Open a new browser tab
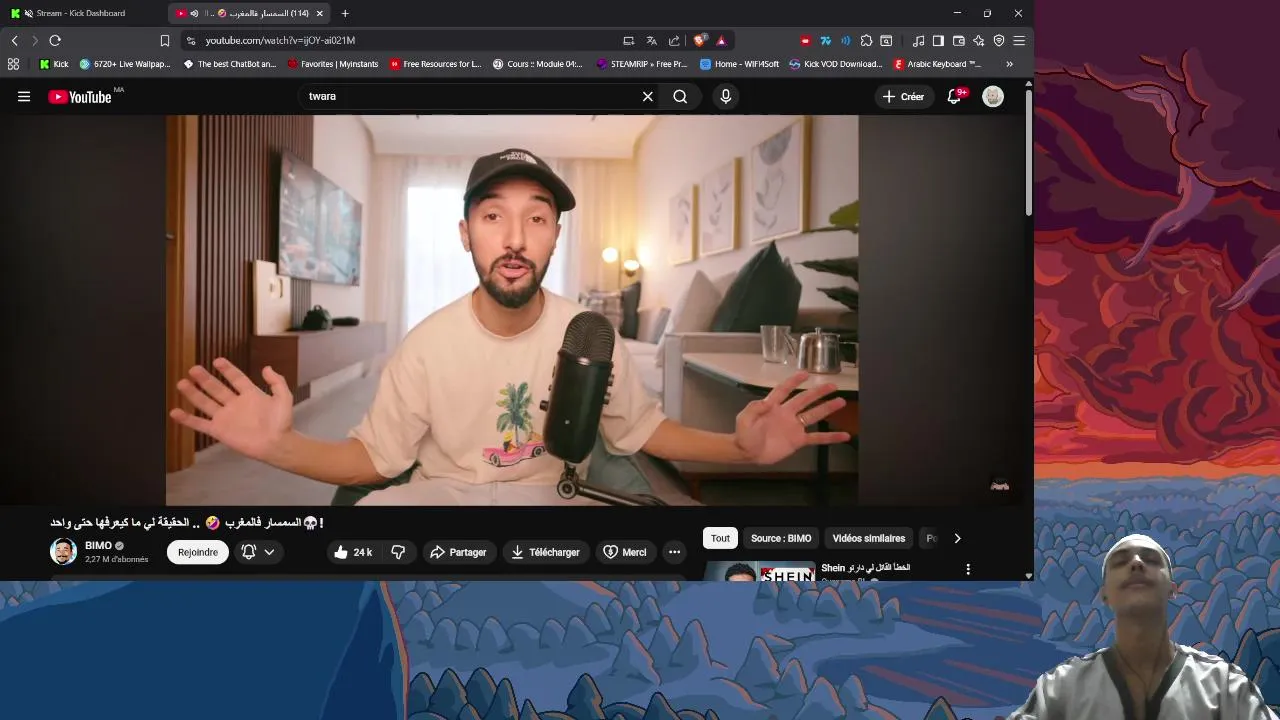The width and height of the screenshot is (1280, 720). 345,13
